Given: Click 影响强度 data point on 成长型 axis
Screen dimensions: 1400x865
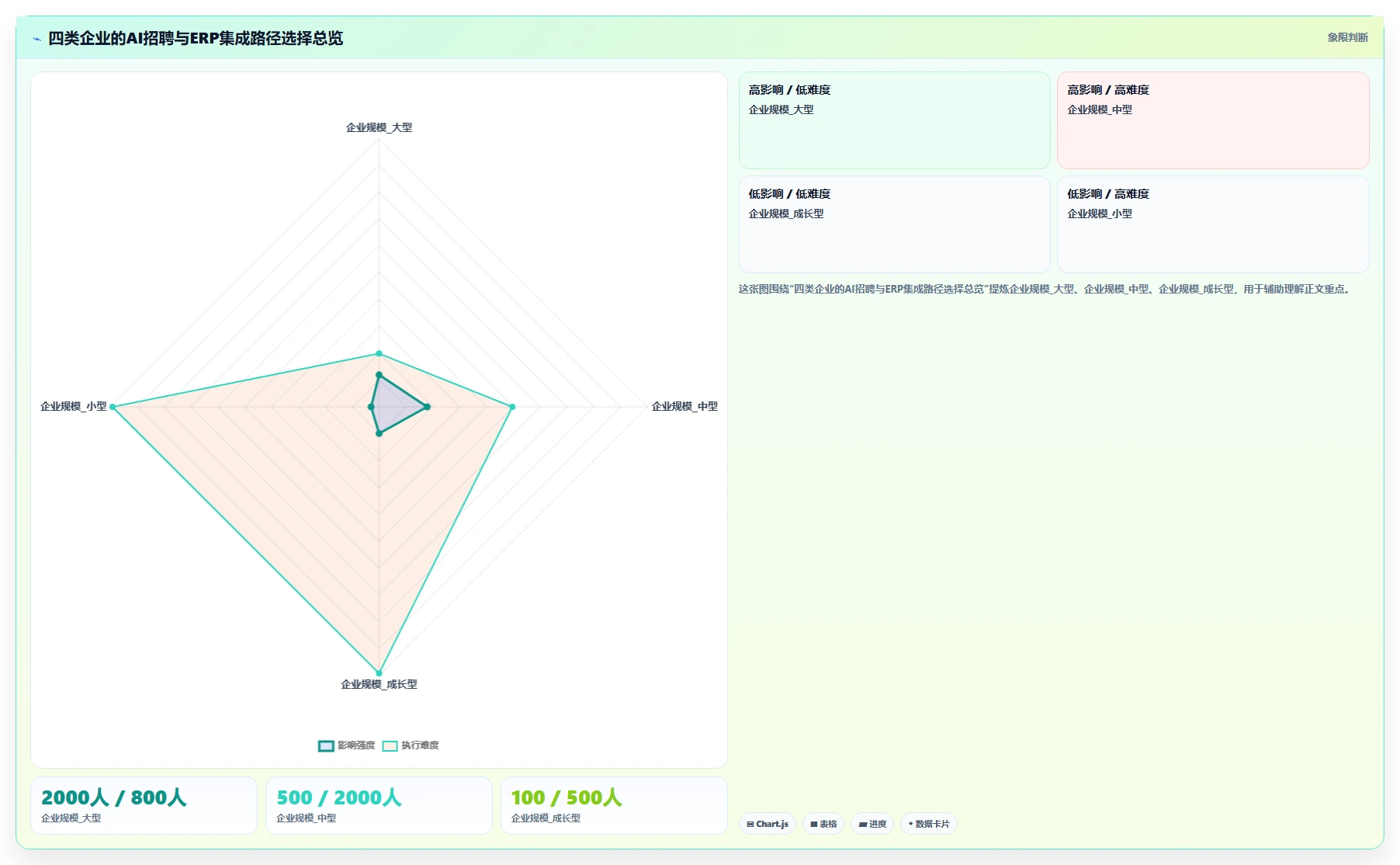Looking at the screenshot, I should (379, 433).
